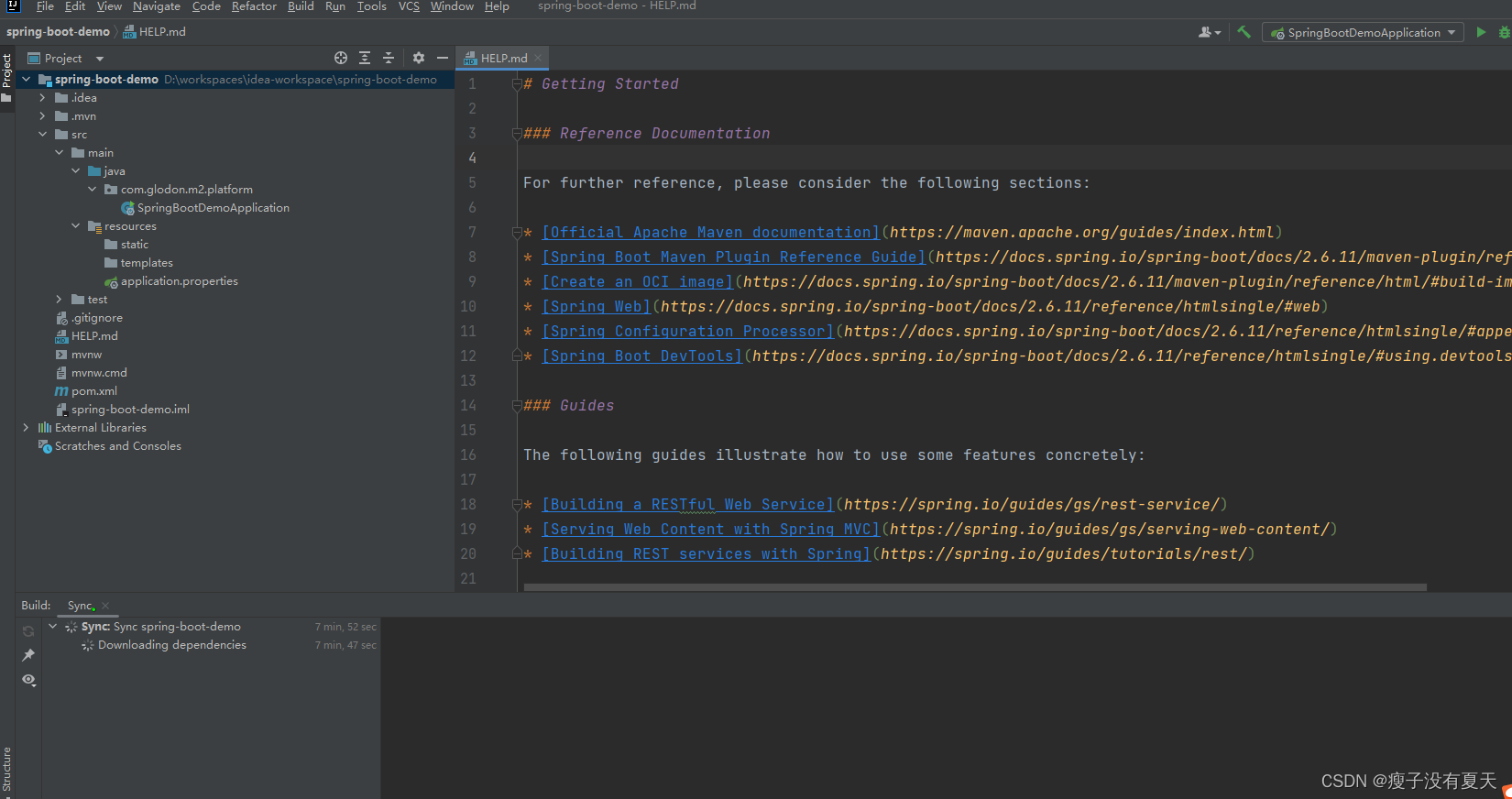The height and width of the screenshot is (799, 1512).
Task: Open the Structure tool window side tab
Action: [6, 770]
